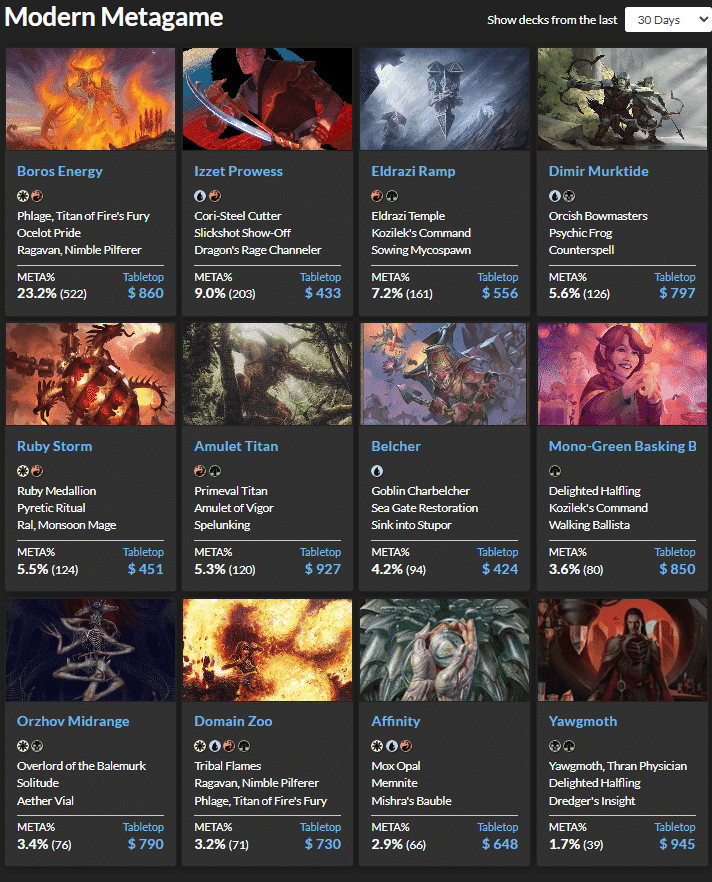Click the white mana icon under Affinity

377,746
